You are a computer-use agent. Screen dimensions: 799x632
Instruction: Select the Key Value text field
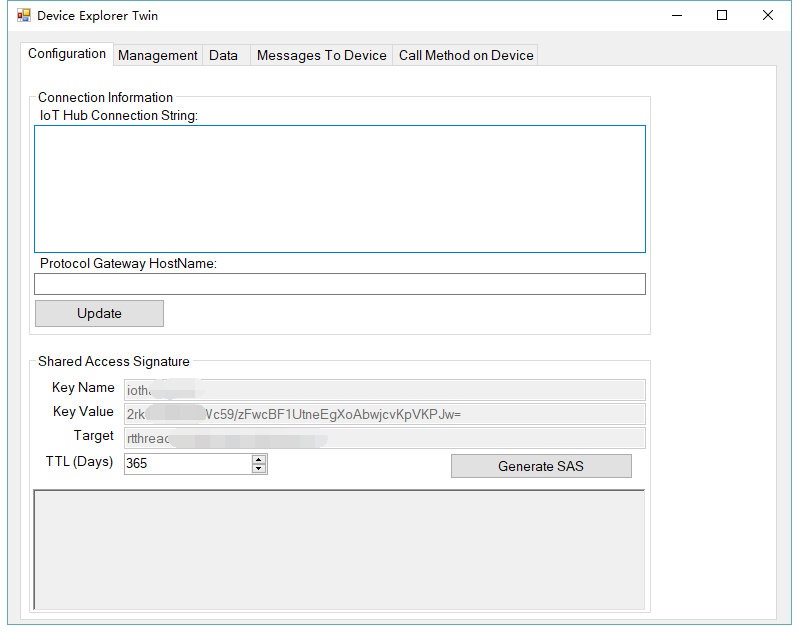[x=384, y=414]
